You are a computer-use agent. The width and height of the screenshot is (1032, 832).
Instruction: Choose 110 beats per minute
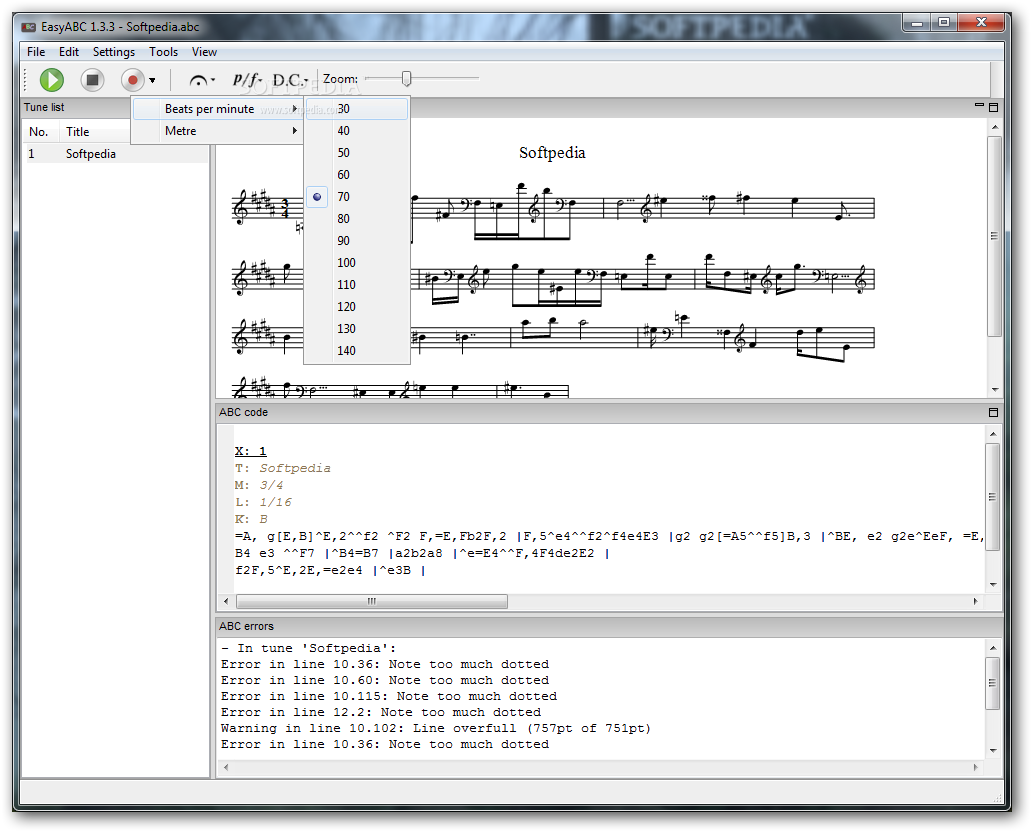tap(357, 285)
